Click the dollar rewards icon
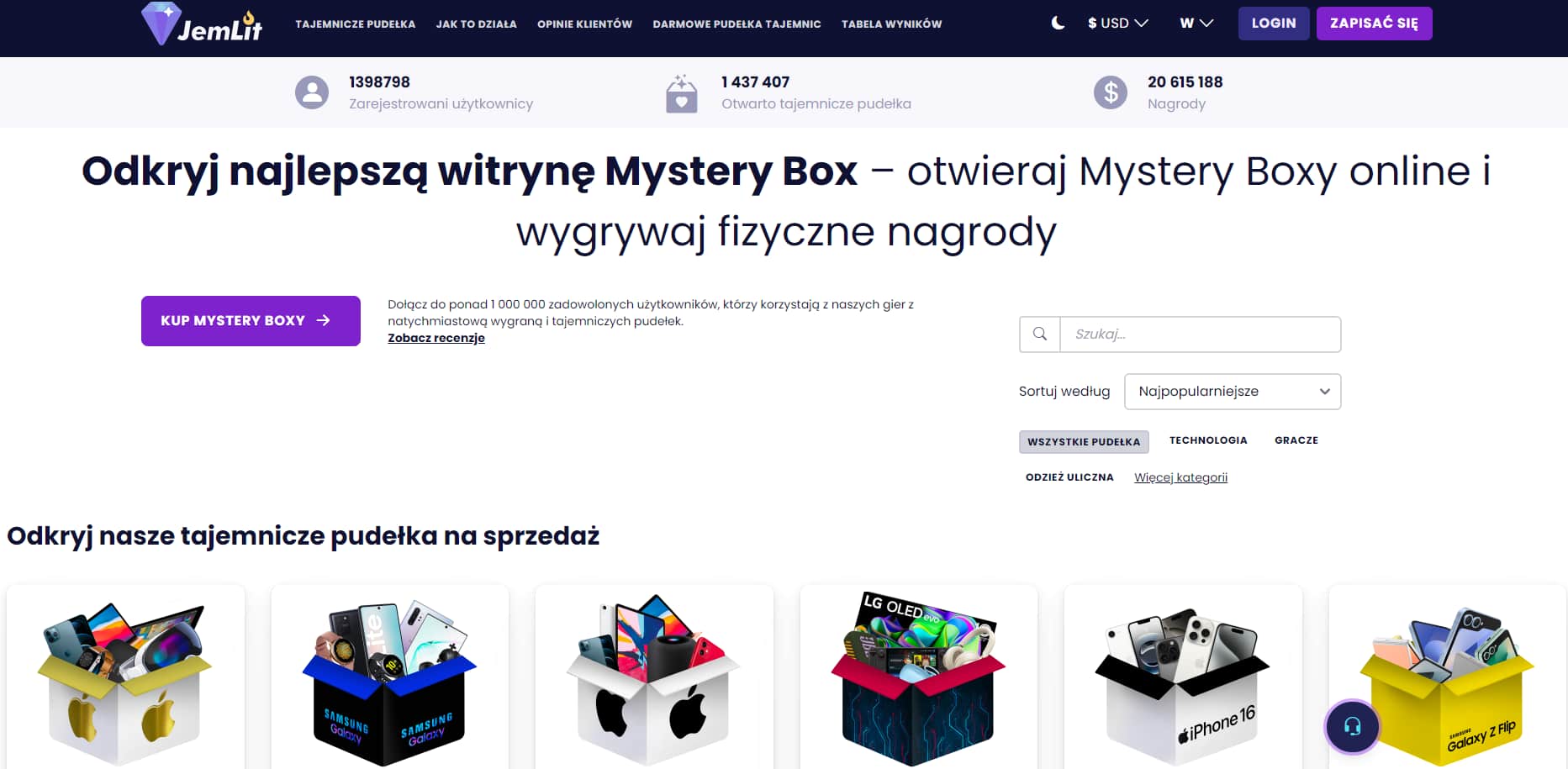 (x=1110, y=92)
